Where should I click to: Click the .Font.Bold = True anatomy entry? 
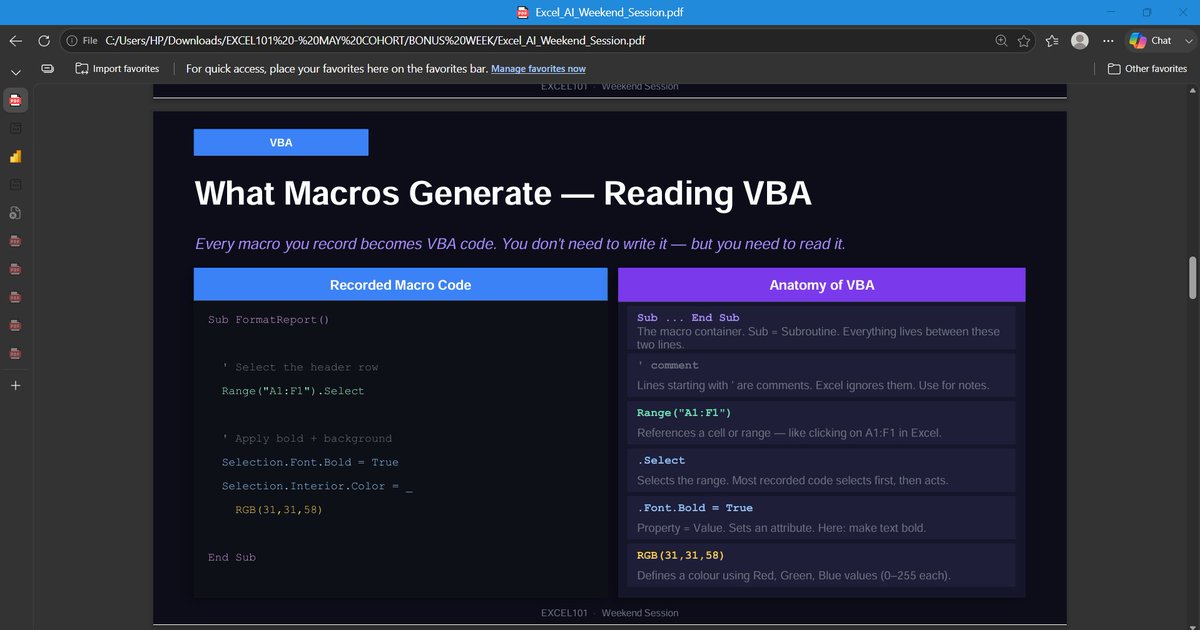(822, 517)
